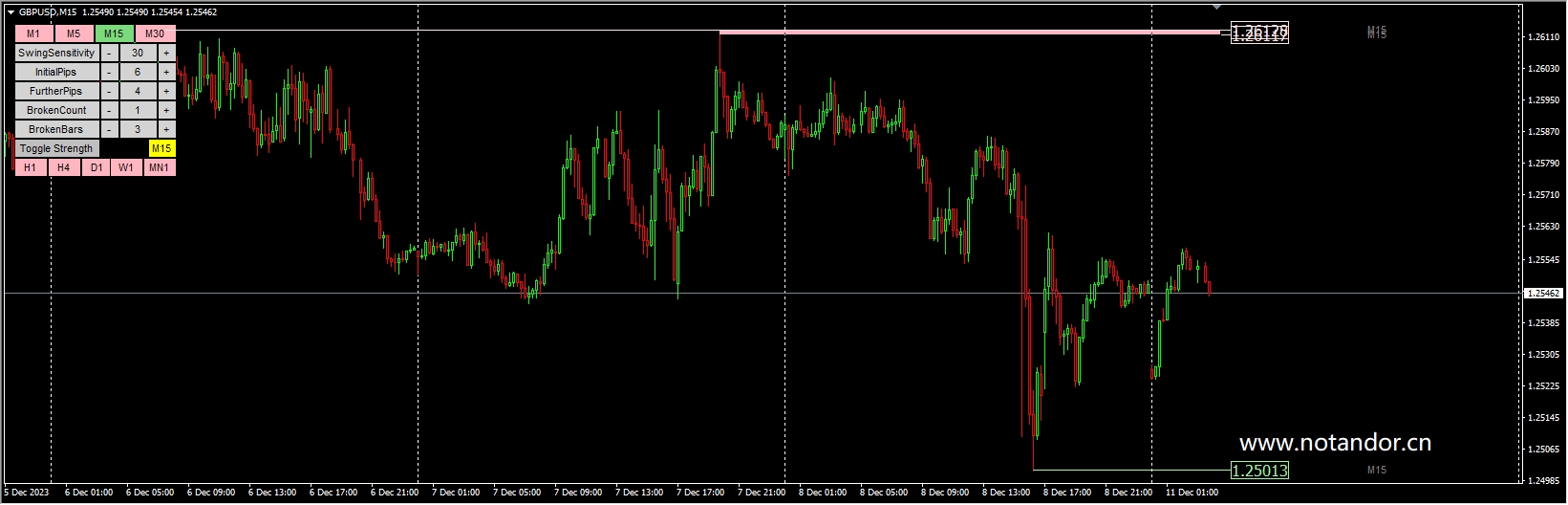
Task: Click the chart shift triangle marker at top
Action: click(x=1216, y=7)
